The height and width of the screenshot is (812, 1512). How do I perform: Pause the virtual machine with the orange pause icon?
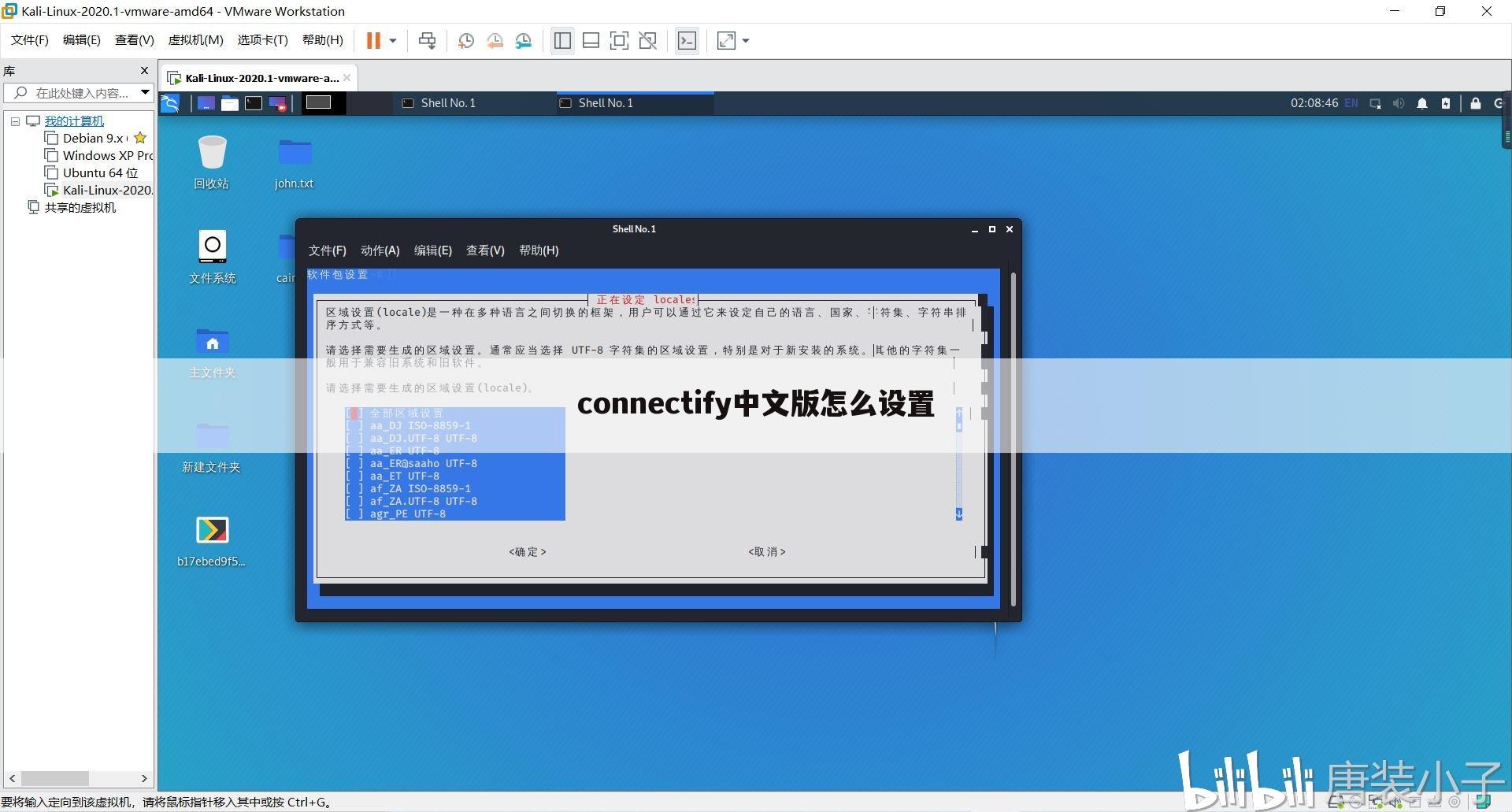pos(373,40)
